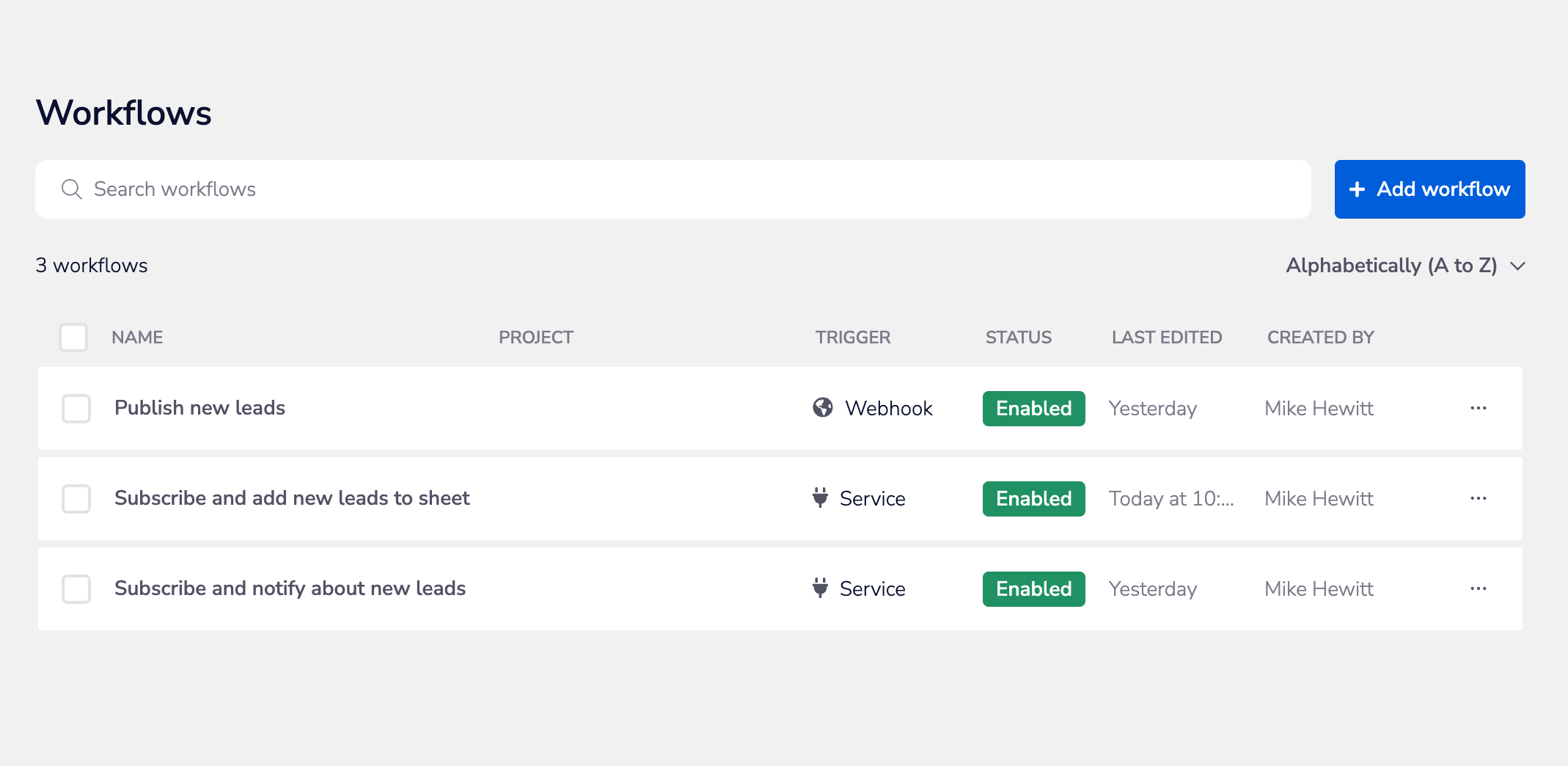Open the Subscribe and add new leads workflow
1568x766 pixels.
[292, 498]
